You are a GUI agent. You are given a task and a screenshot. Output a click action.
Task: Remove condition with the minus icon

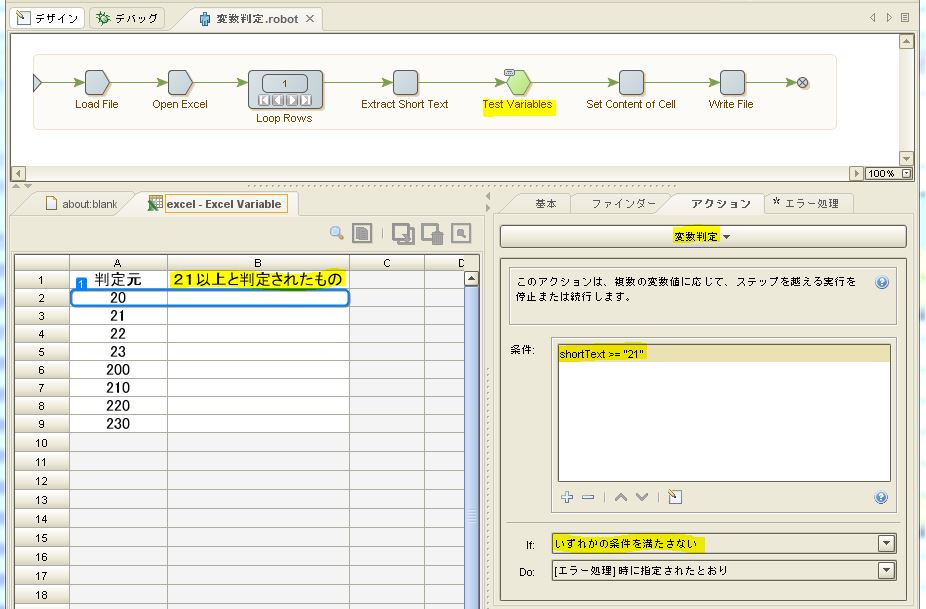tap(588, 497)
